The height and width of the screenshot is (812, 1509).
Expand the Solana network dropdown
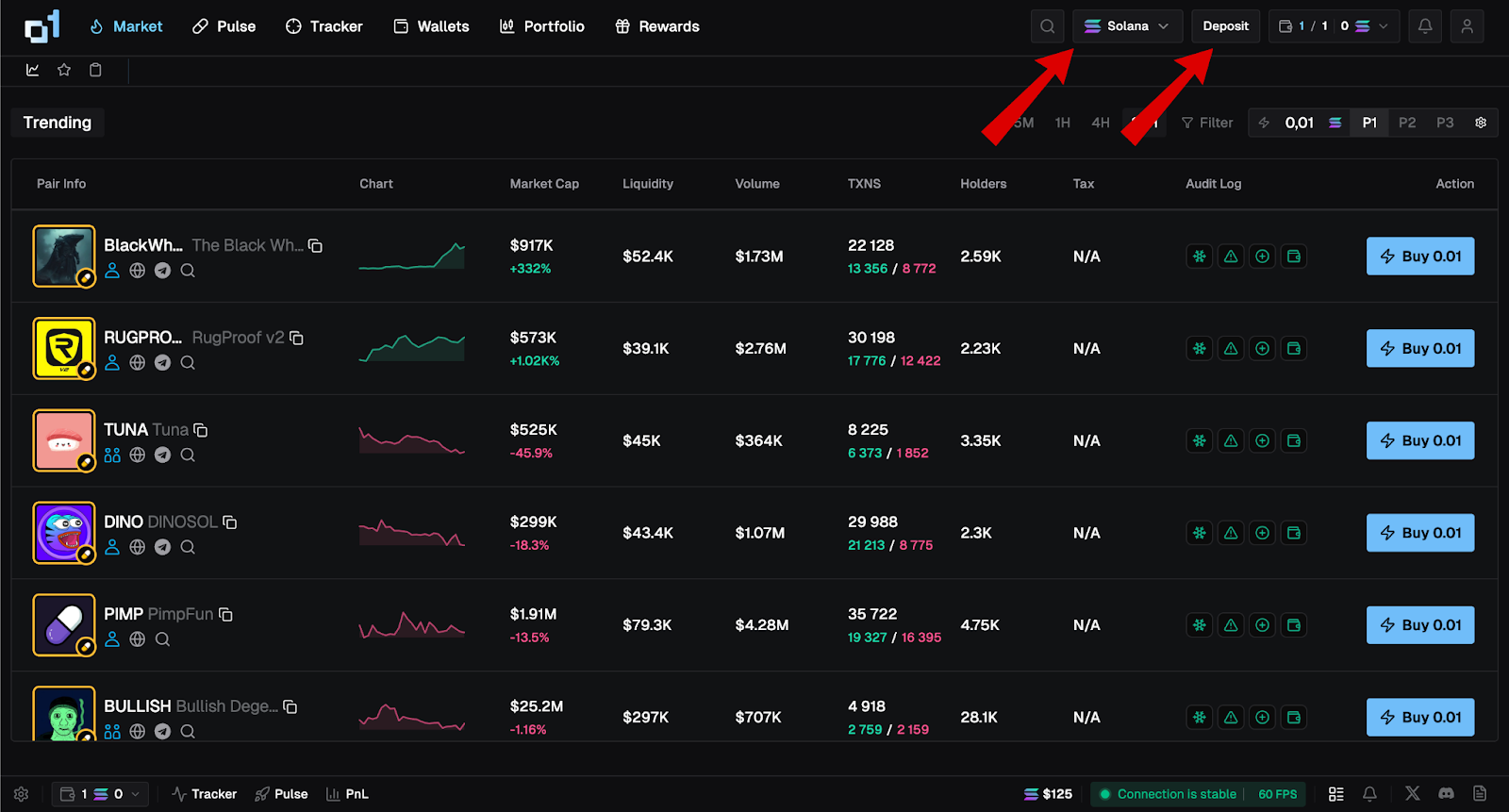point(1127,26)
